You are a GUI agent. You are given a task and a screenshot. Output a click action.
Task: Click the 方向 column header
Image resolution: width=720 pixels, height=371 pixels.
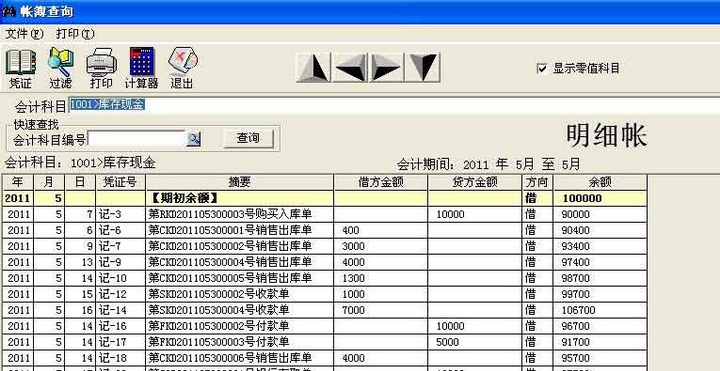[537, 182]
